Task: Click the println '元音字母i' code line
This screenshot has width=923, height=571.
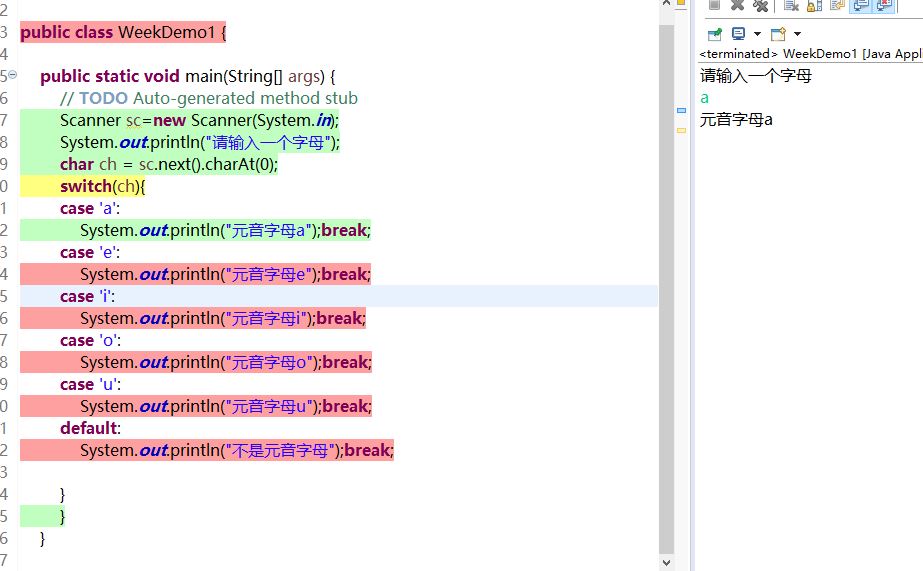Action: click(x=223, y=318)
